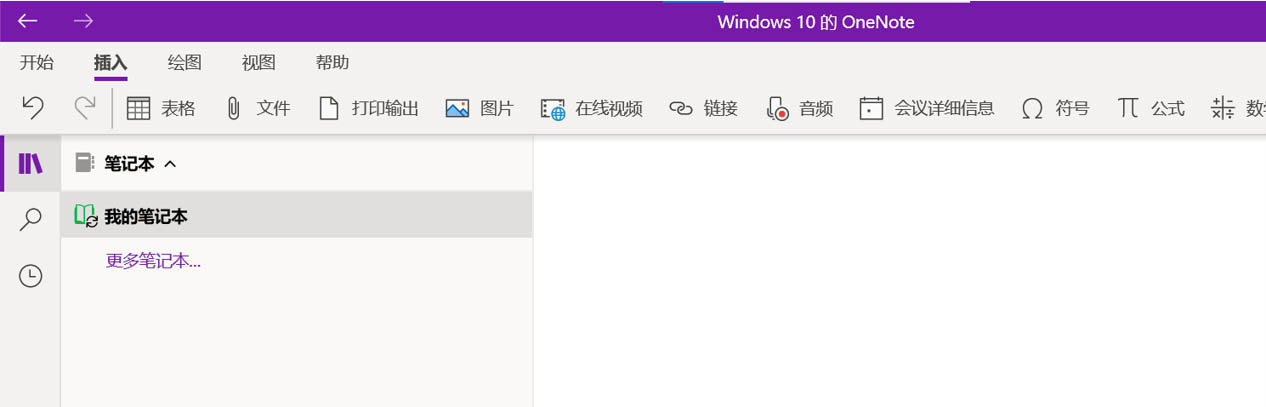Click the green 我的笔记本 sync icon

(x=86, y=216)
